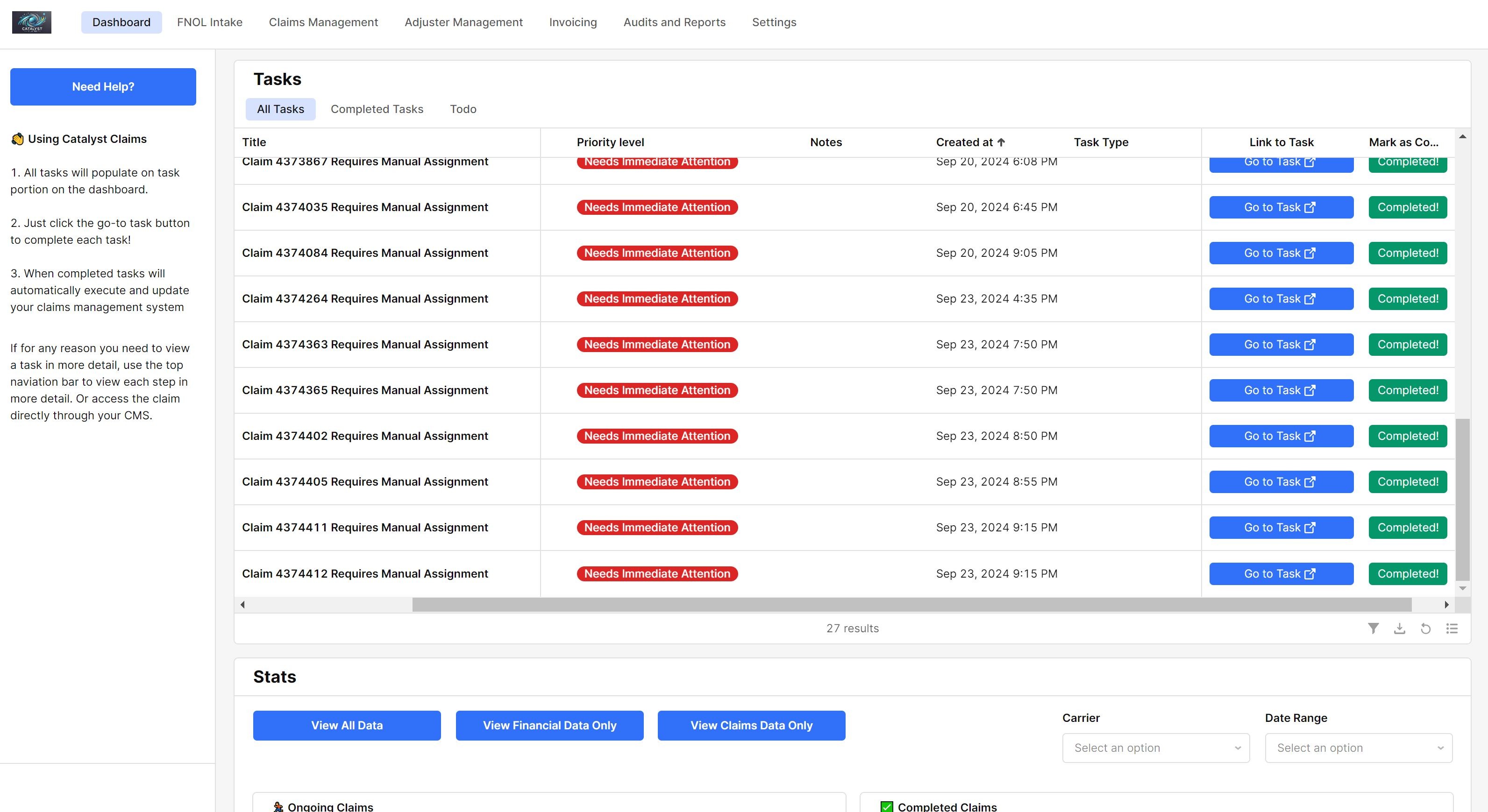Click View Financial Data Only
This screenshot has width=1488, height=812.
click(x=549, y=725)
